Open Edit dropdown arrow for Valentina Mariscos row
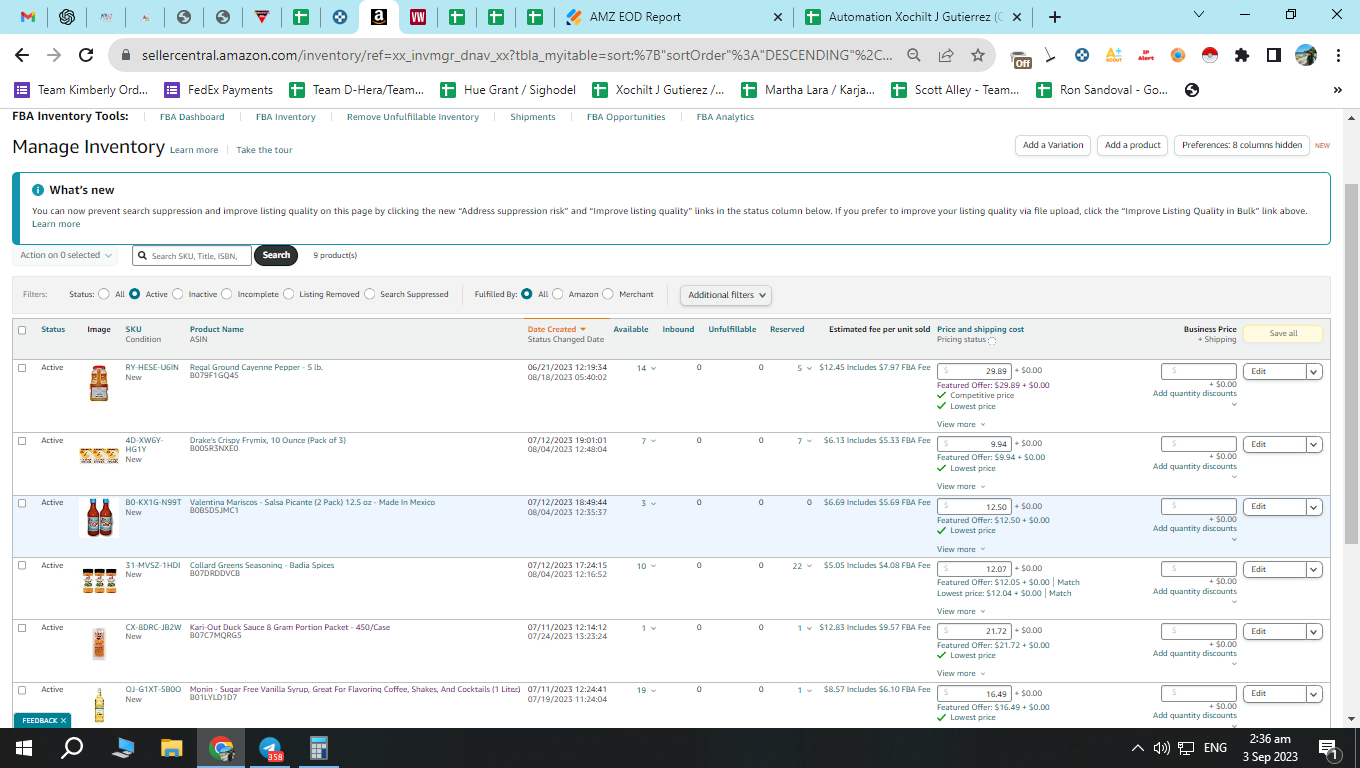This screenshot has height=768, width=1360. (1314, 507)
